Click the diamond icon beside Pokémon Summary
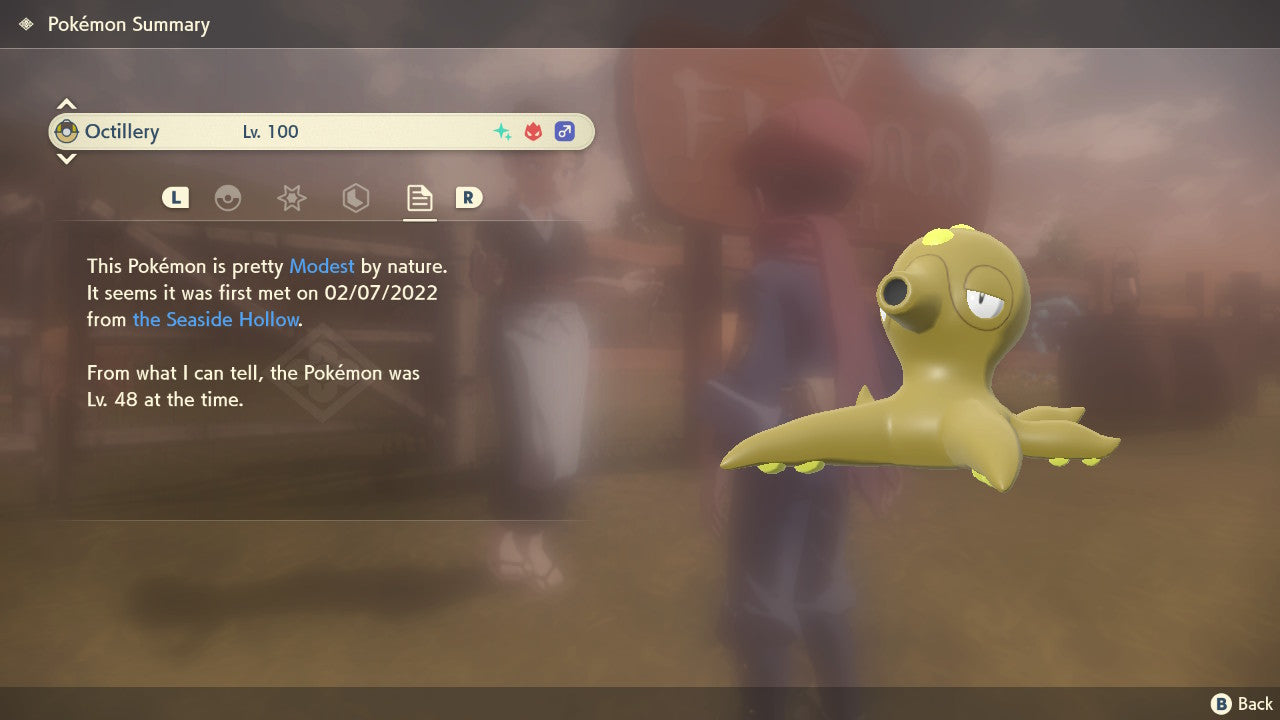This screenshot has height=720, width=1280. click(x=26, y=24)
